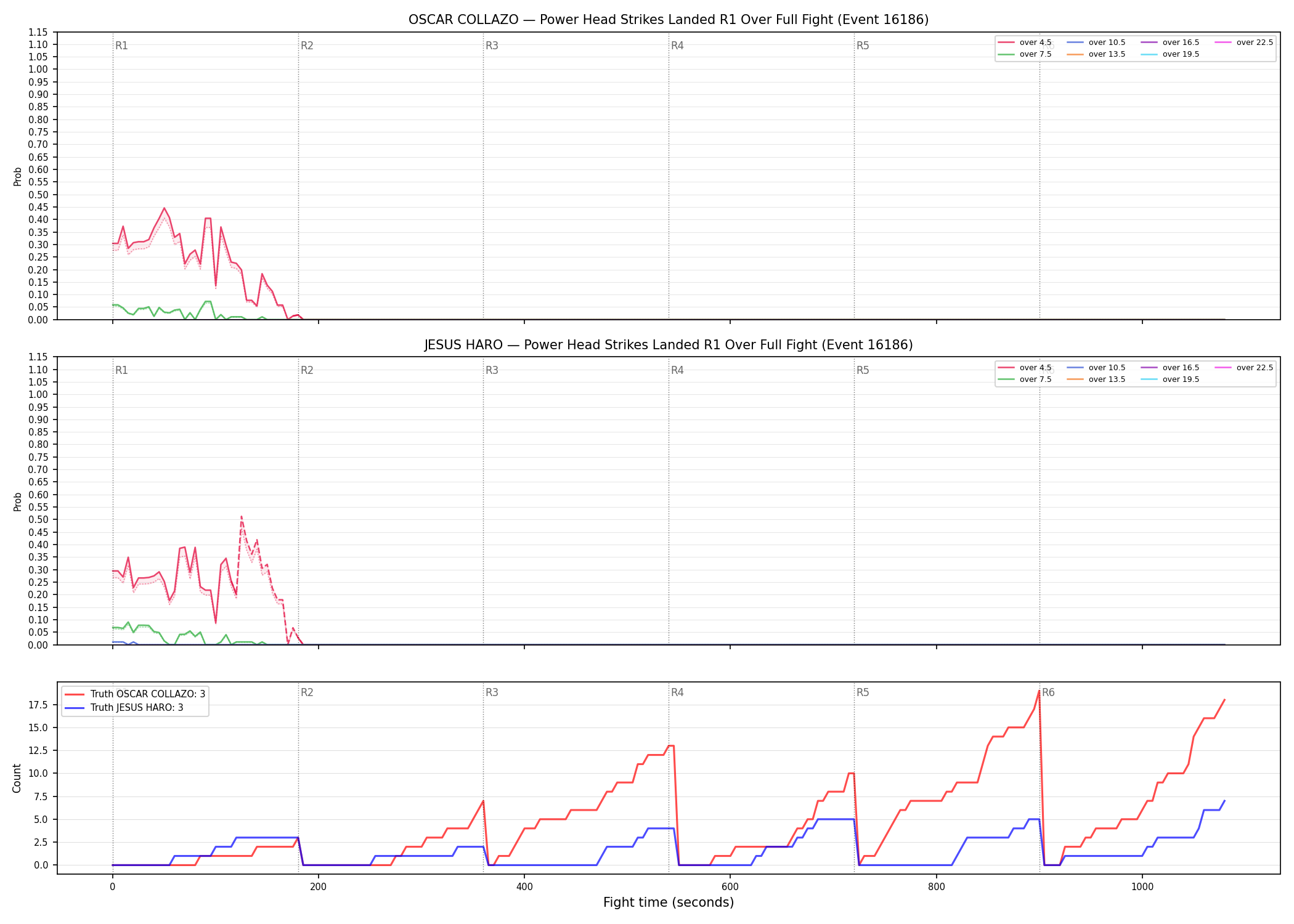Click the R2 marker in OSCAR COLLAZO chart
Screen dimensions: 1294x924
(x=307, y=46)
